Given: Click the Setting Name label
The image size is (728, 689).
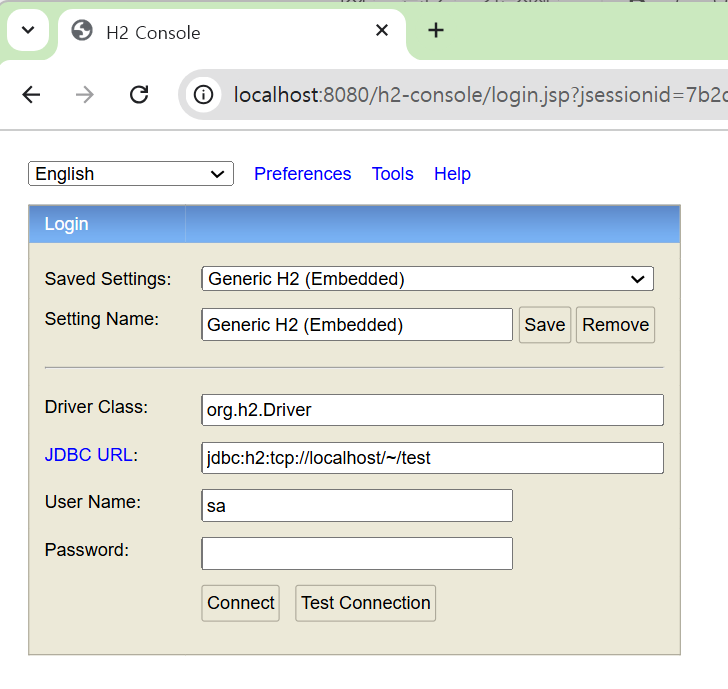Looking at the screenshot, I should tap(102, 319).
